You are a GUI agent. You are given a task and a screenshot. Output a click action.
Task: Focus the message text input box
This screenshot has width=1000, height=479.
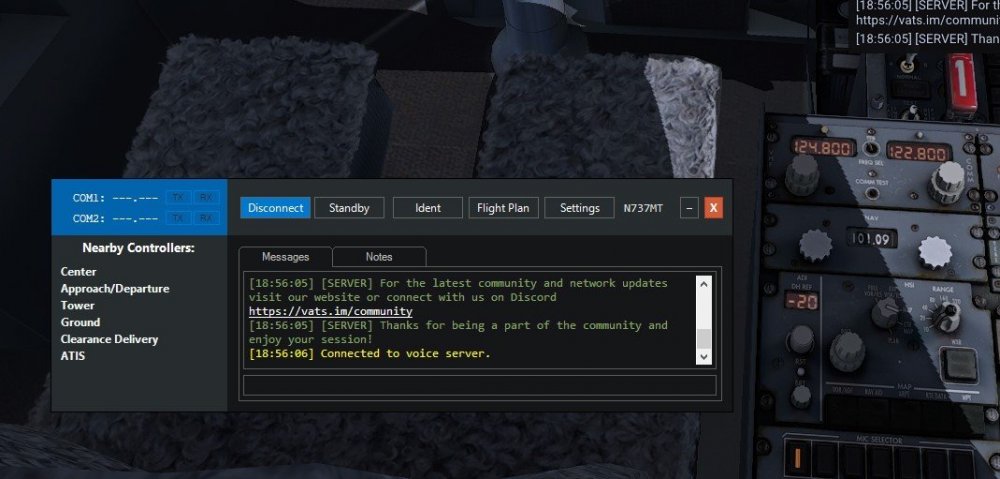click(480, 385)
